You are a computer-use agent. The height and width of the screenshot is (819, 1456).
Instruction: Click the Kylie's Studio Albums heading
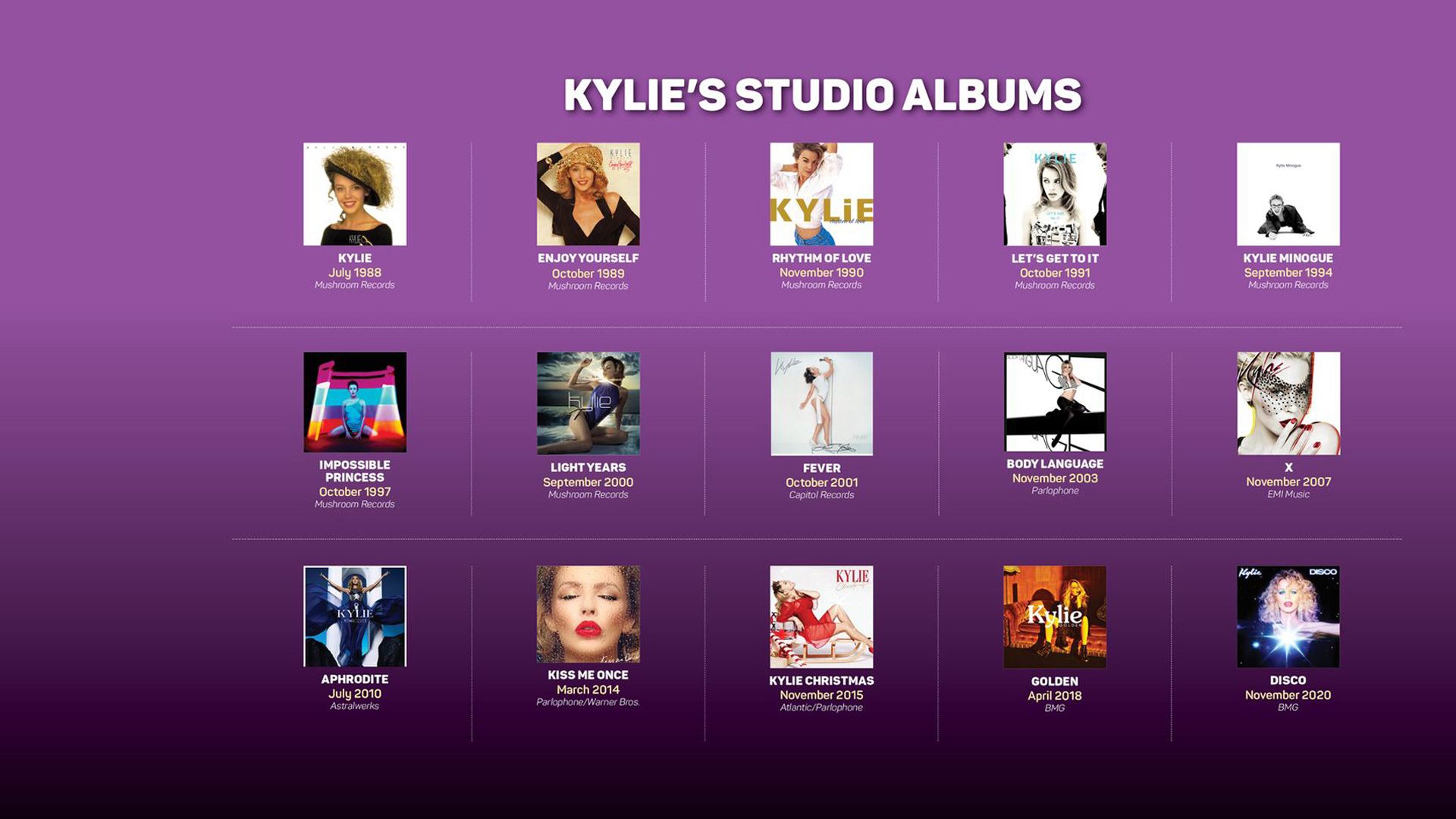coord(822,96)
